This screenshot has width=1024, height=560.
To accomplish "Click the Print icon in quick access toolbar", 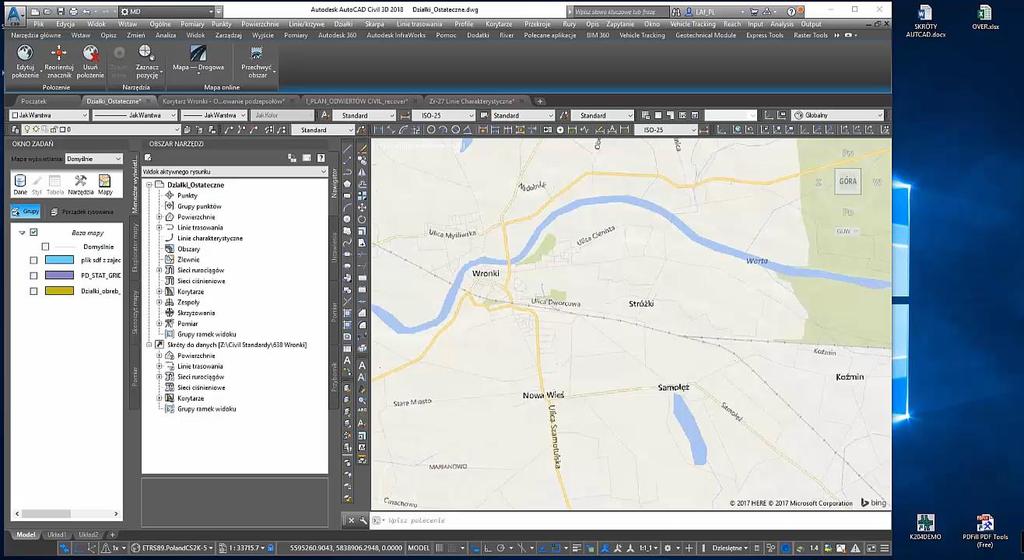I will pyautogui.click(x=73, y=12).
